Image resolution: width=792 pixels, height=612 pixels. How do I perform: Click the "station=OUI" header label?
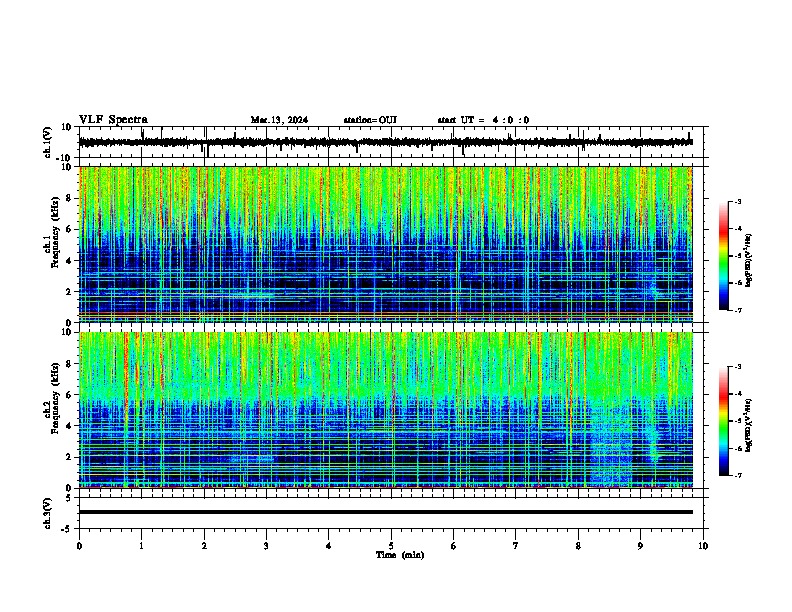tap(370, 120)
